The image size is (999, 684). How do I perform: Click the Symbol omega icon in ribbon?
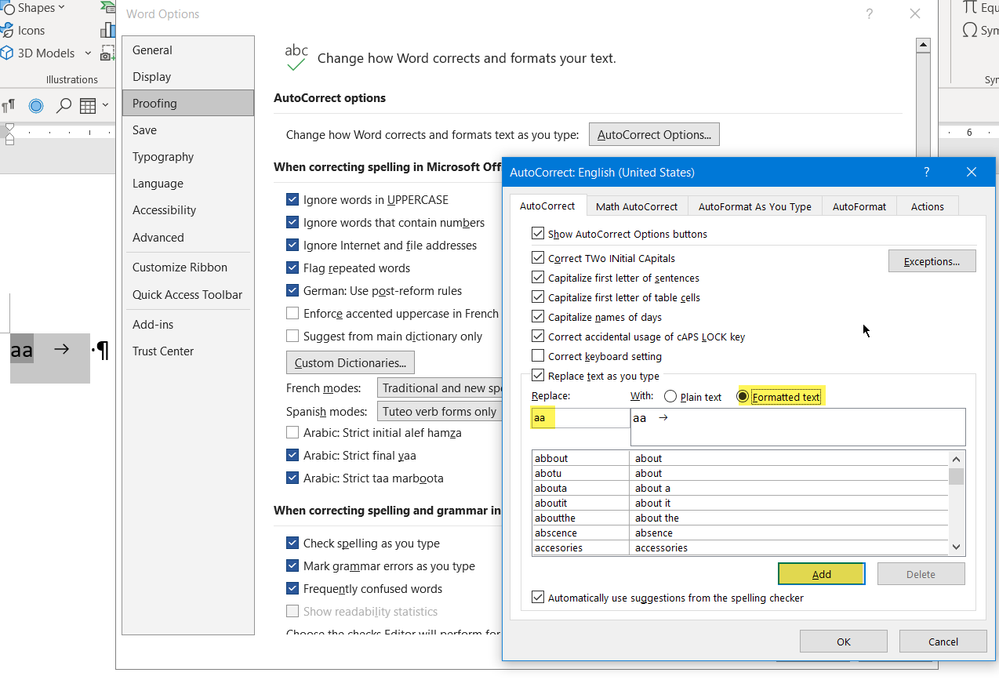pos(970,30)
